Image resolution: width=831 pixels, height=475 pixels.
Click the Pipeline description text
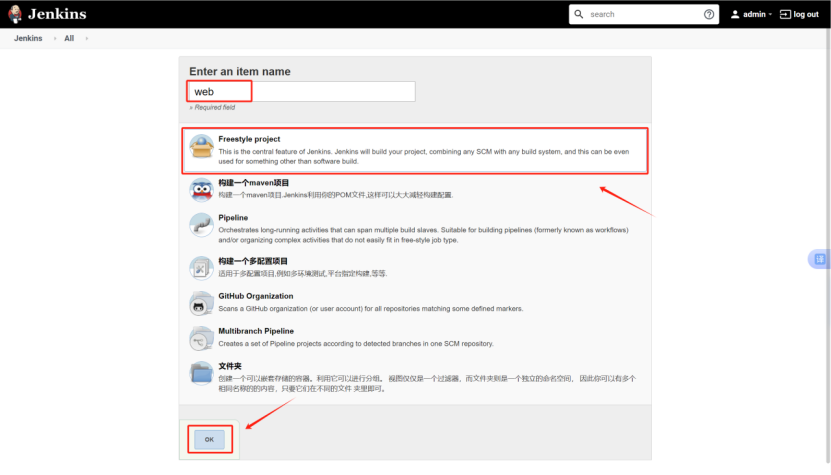click(x=423, y=235)
